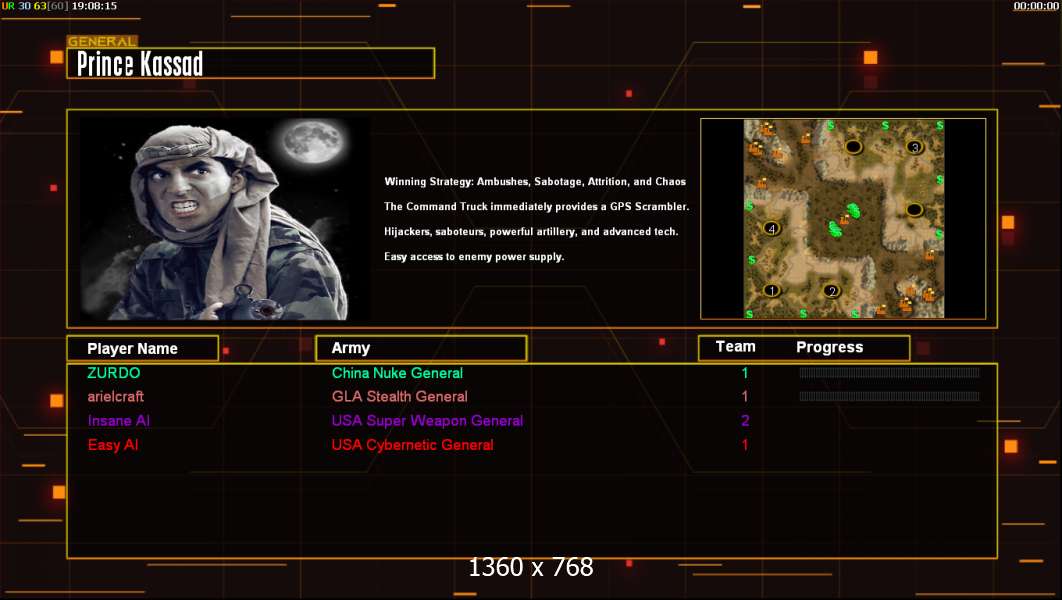Click the tech building icon at map center

[845, 219]
